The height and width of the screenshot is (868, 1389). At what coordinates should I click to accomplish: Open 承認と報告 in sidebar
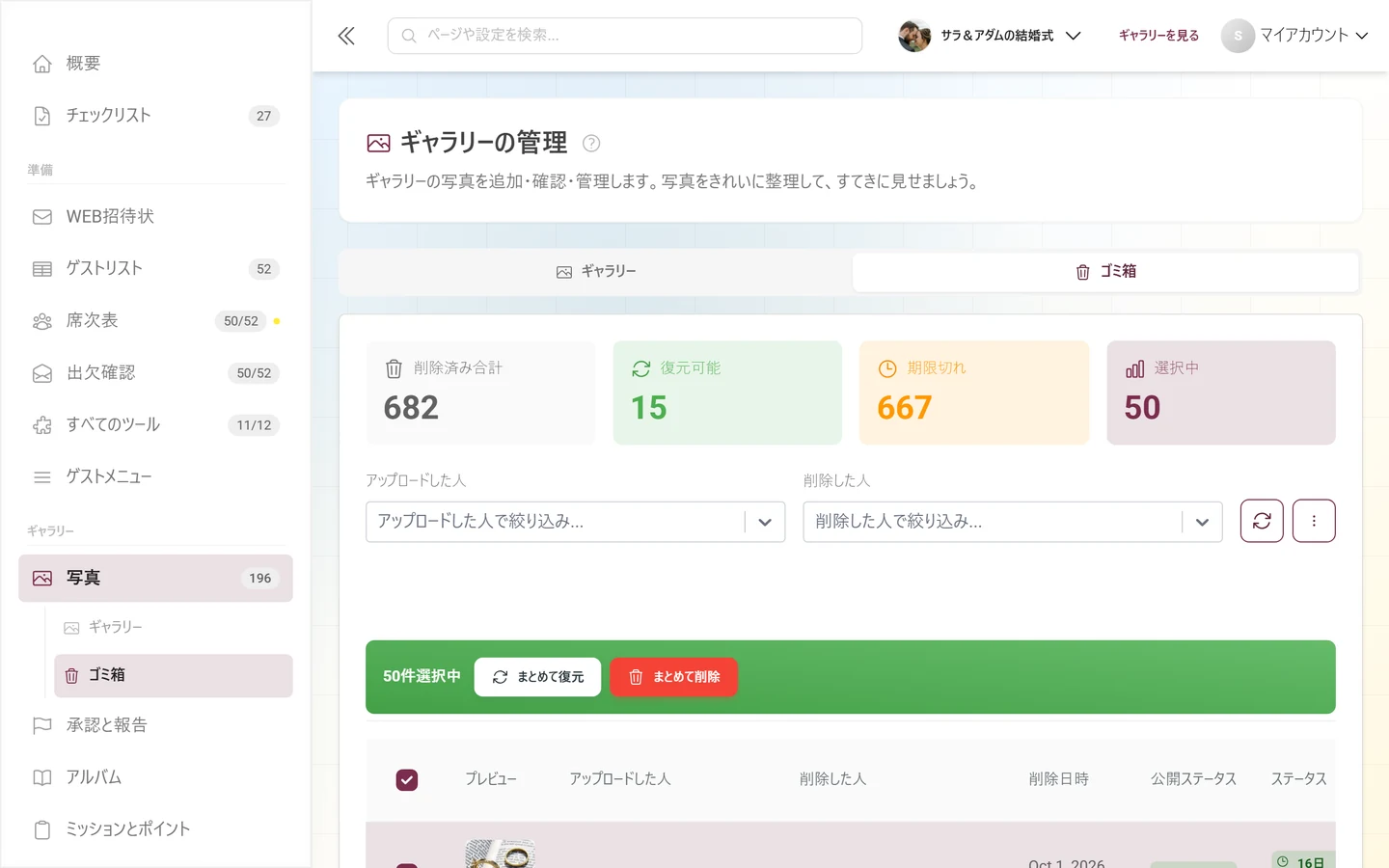click(x=155, y=725)
